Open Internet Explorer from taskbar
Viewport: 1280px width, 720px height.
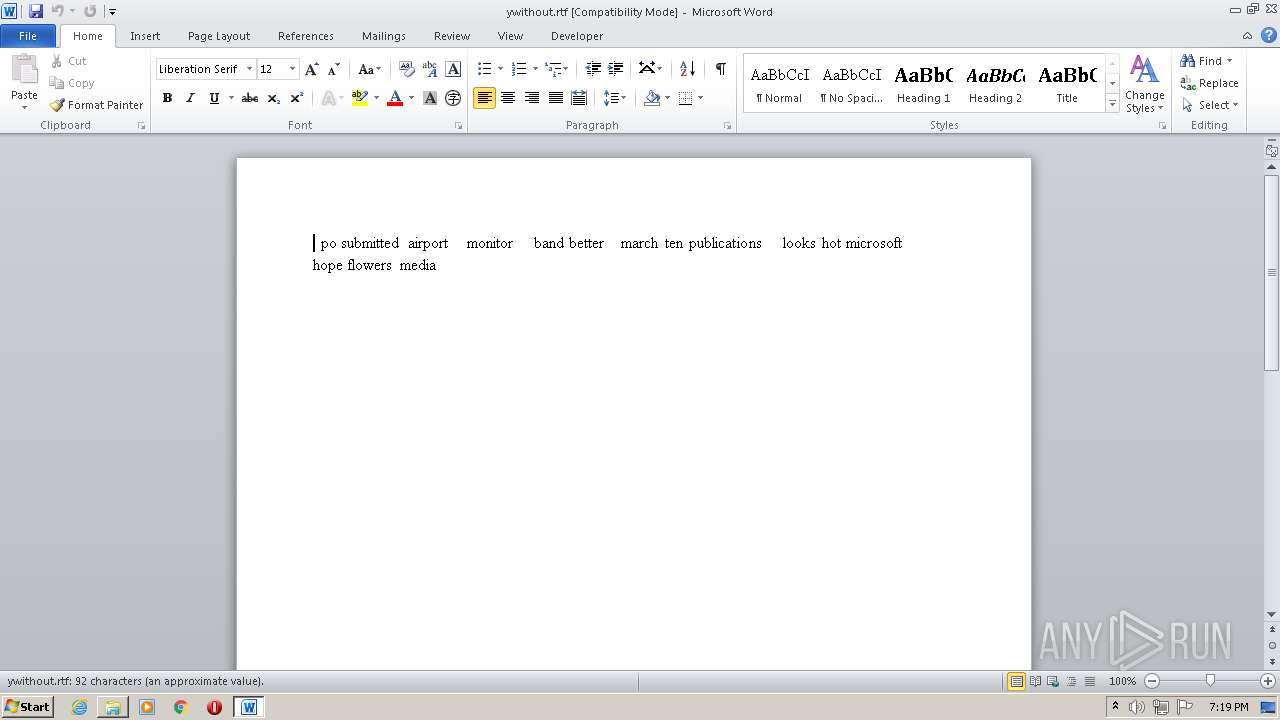tap(79, 707)
